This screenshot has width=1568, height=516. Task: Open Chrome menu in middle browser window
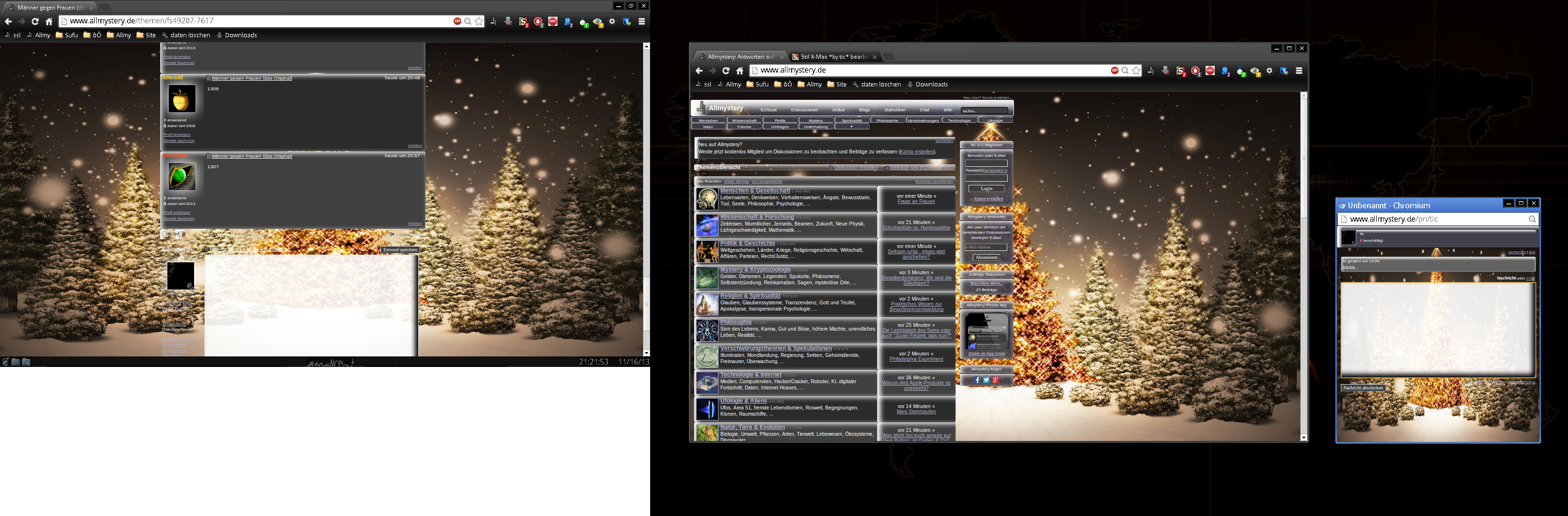(x=1299, y=71)
